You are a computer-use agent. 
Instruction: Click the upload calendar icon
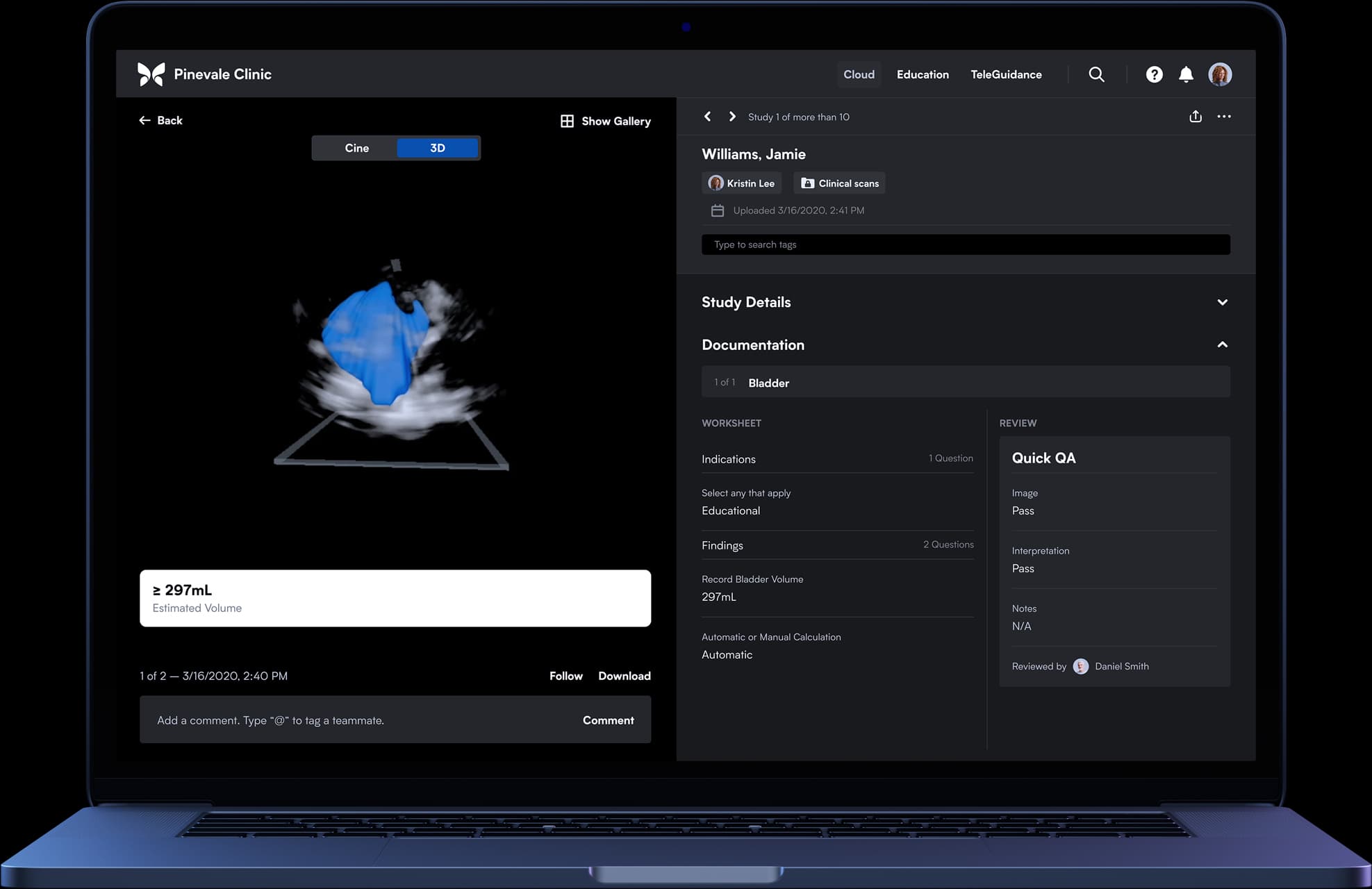point(718,210)
